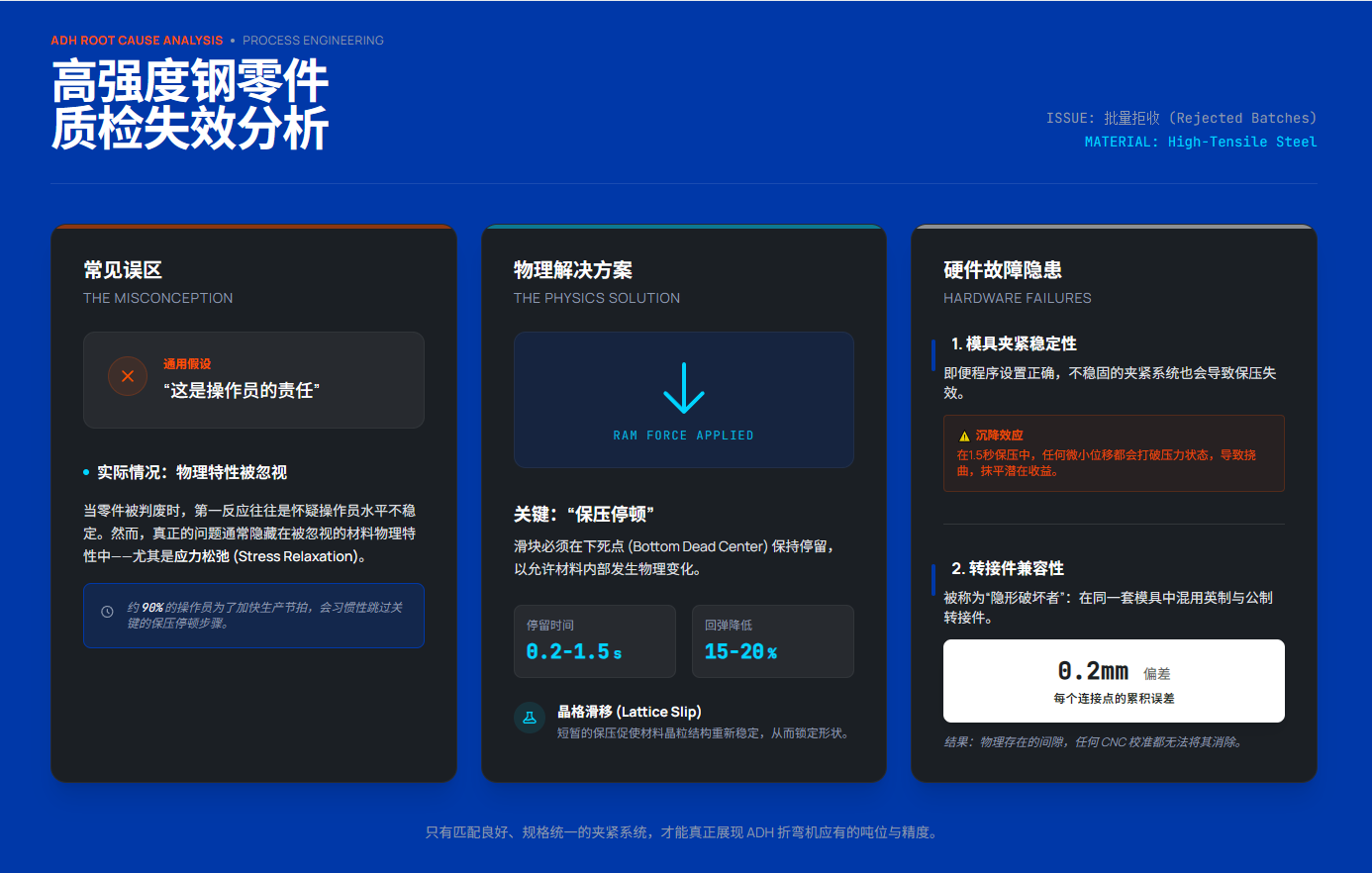1372x873 pixels.
Task: Click the paragraph starting 被称为“隐形破坏者”
Action: click(1109, 608)
